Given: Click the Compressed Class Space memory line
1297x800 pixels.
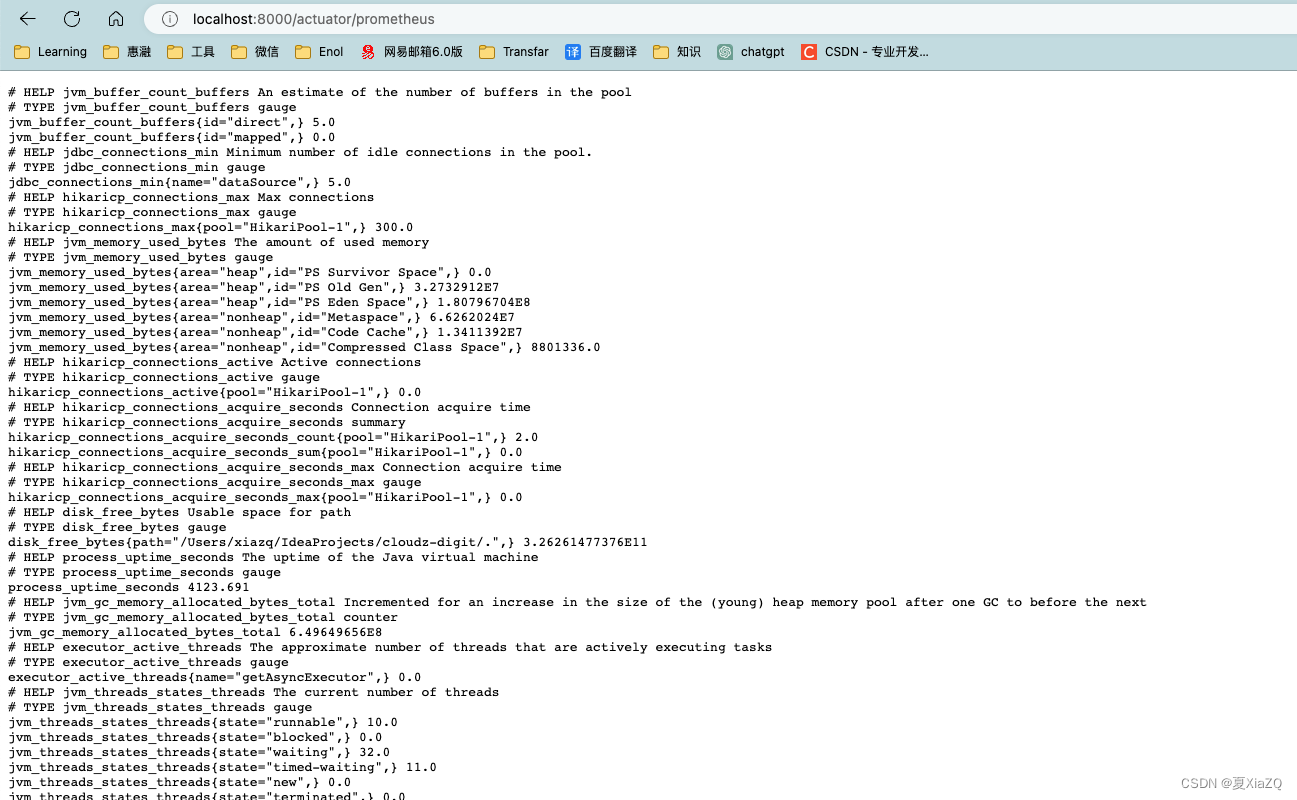Looking at the screenshot, I should (x=304, y=347).
